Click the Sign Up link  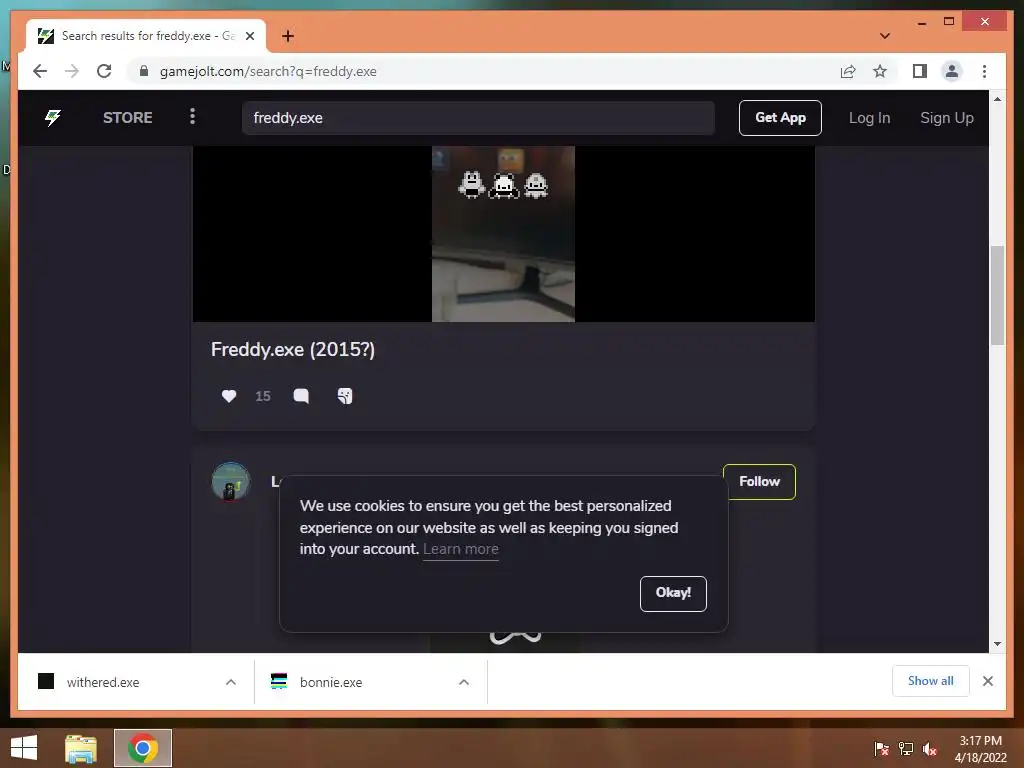(947, 118)
